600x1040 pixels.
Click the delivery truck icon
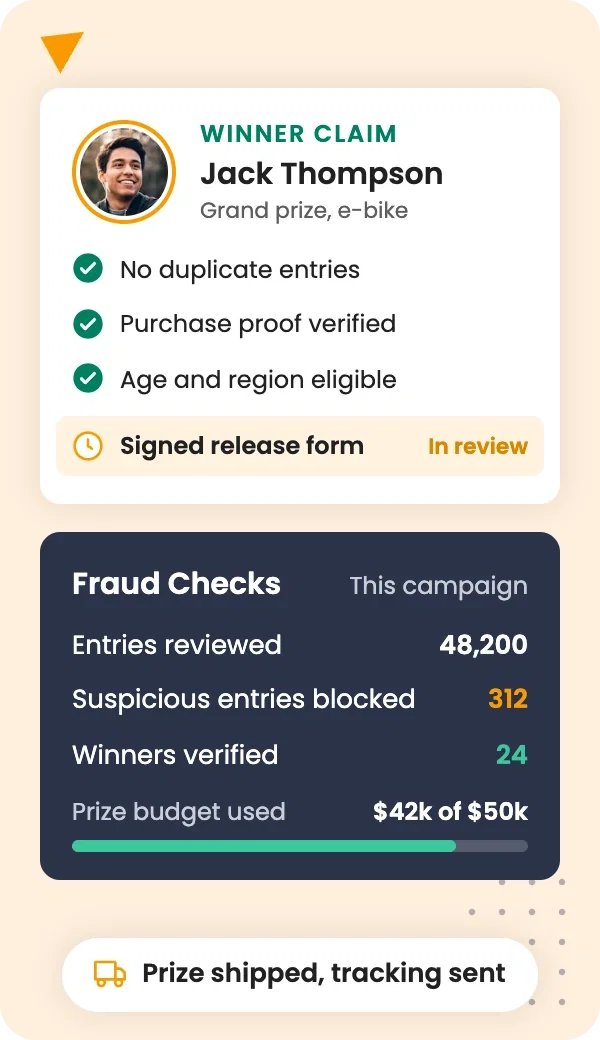coord(109,974)
